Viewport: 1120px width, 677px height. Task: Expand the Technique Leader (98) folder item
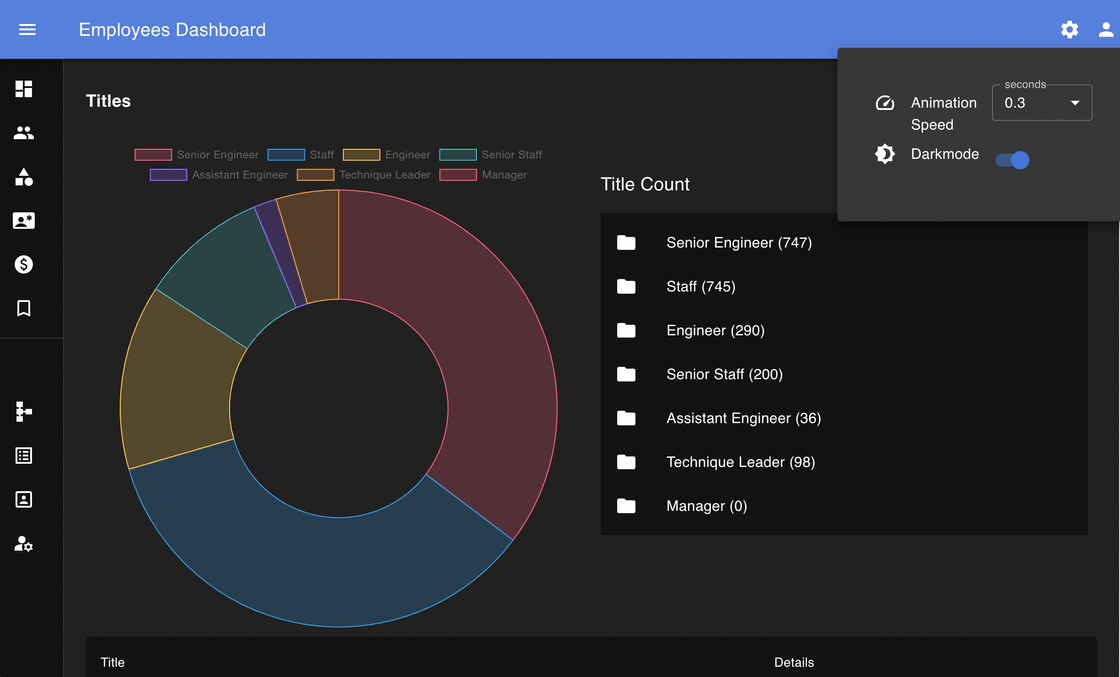tap(740, 462)
